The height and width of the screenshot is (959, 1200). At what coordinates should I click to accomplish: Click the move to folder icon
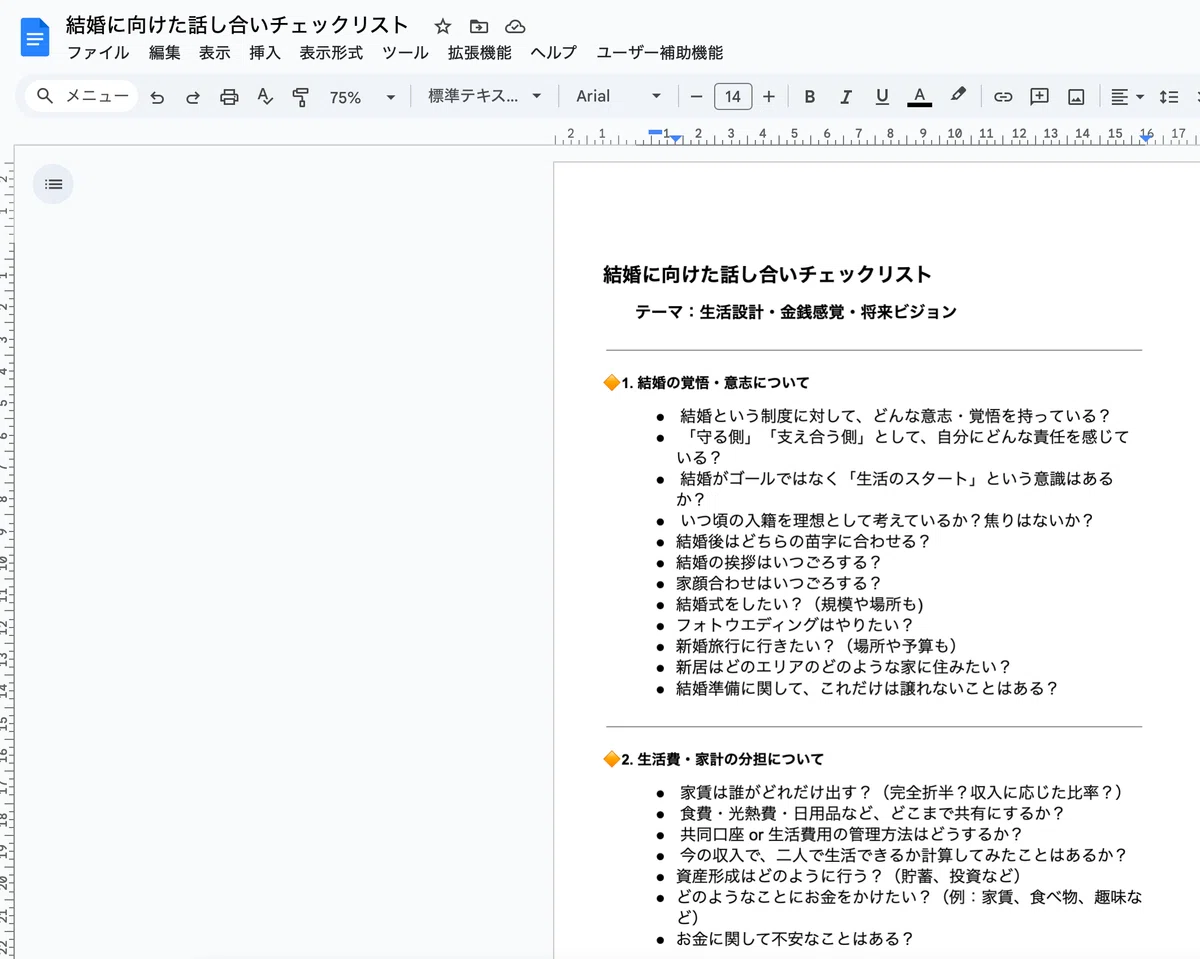click(479, 26)
